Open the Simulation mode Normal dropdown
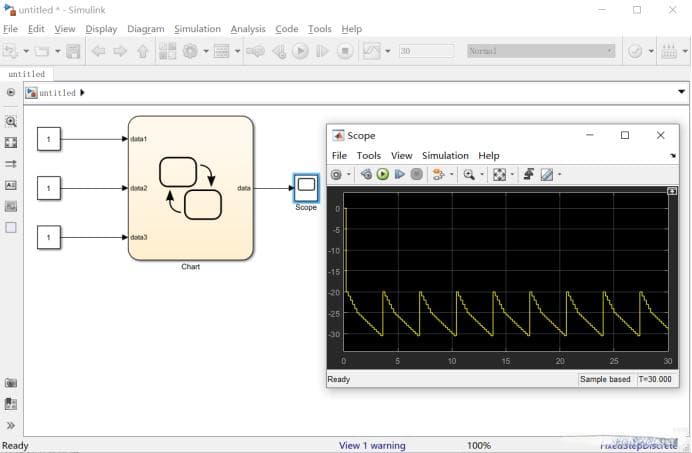 (541, 51)
